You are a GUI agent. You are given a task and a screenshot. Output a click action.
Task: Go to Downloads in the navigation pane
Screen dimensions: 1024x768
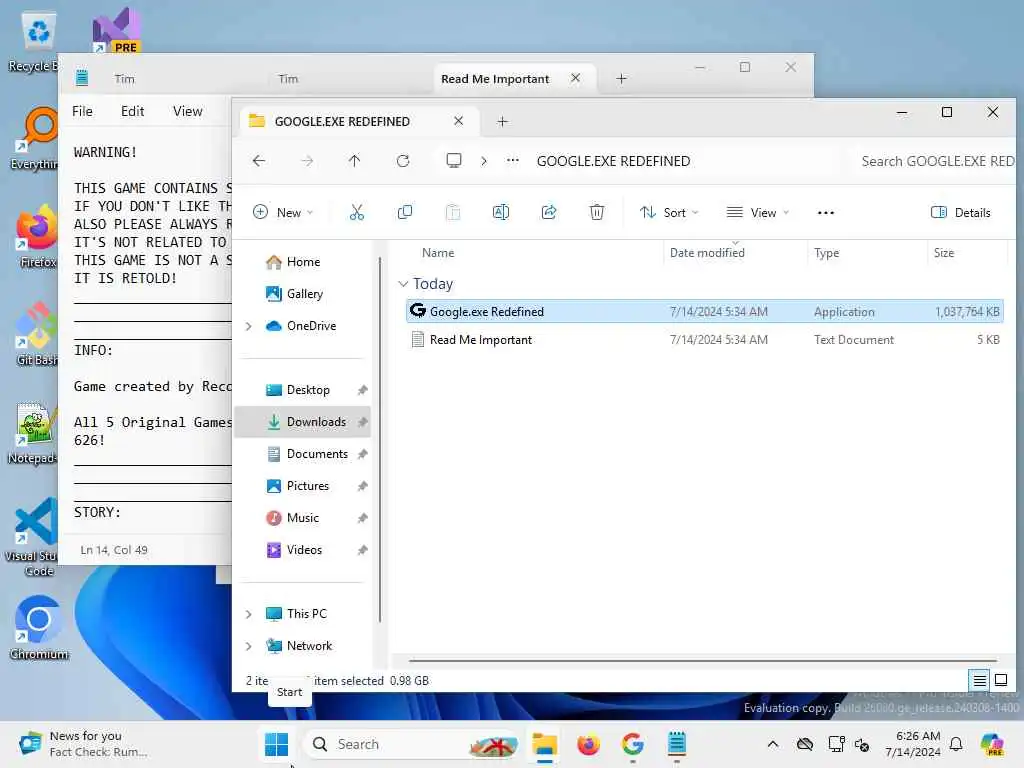pos(303,422)
